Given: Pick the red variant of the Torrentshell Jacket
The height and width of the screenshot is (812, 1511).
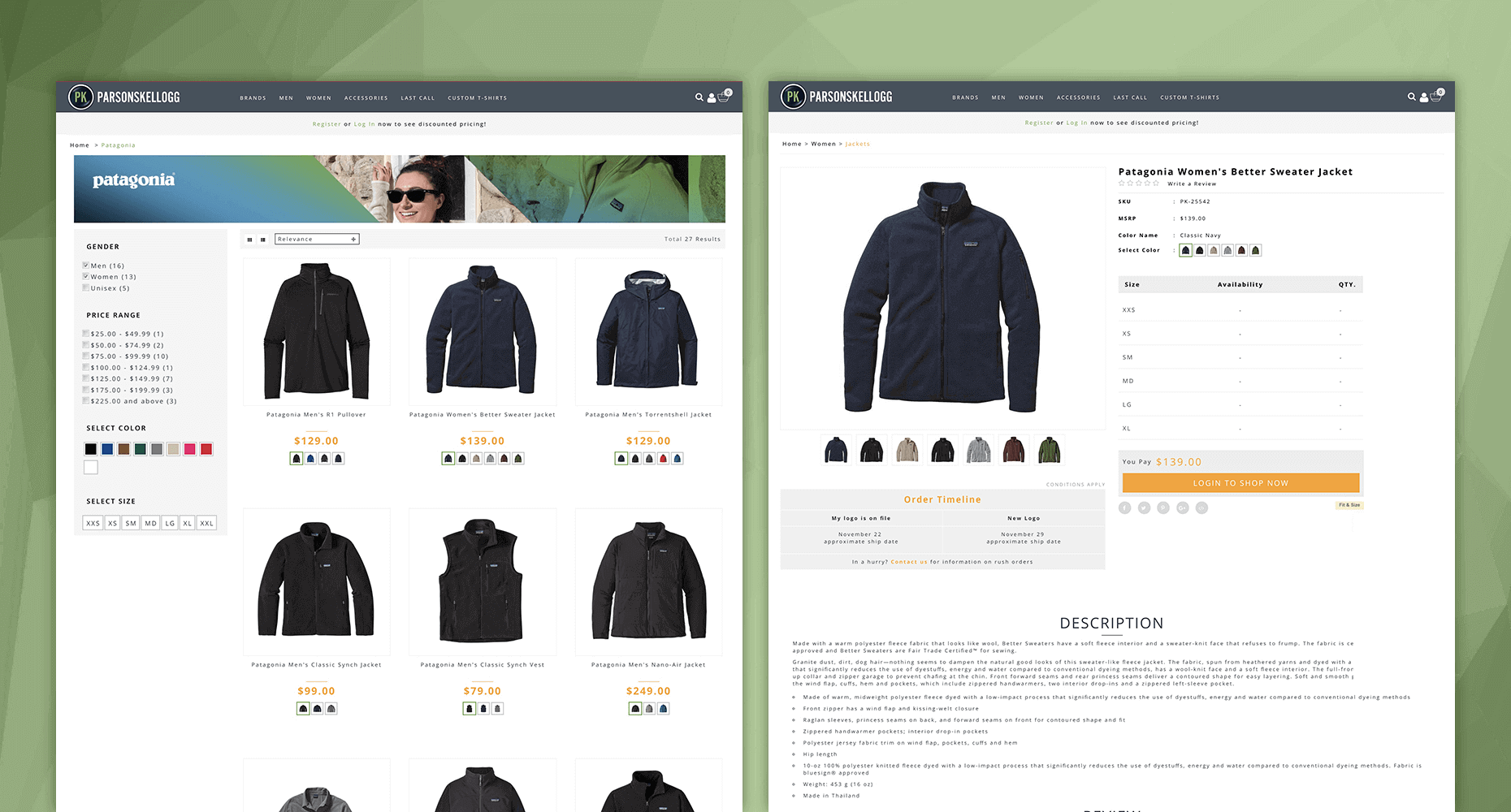Looking at the screenshot, I should click(663, 459).
